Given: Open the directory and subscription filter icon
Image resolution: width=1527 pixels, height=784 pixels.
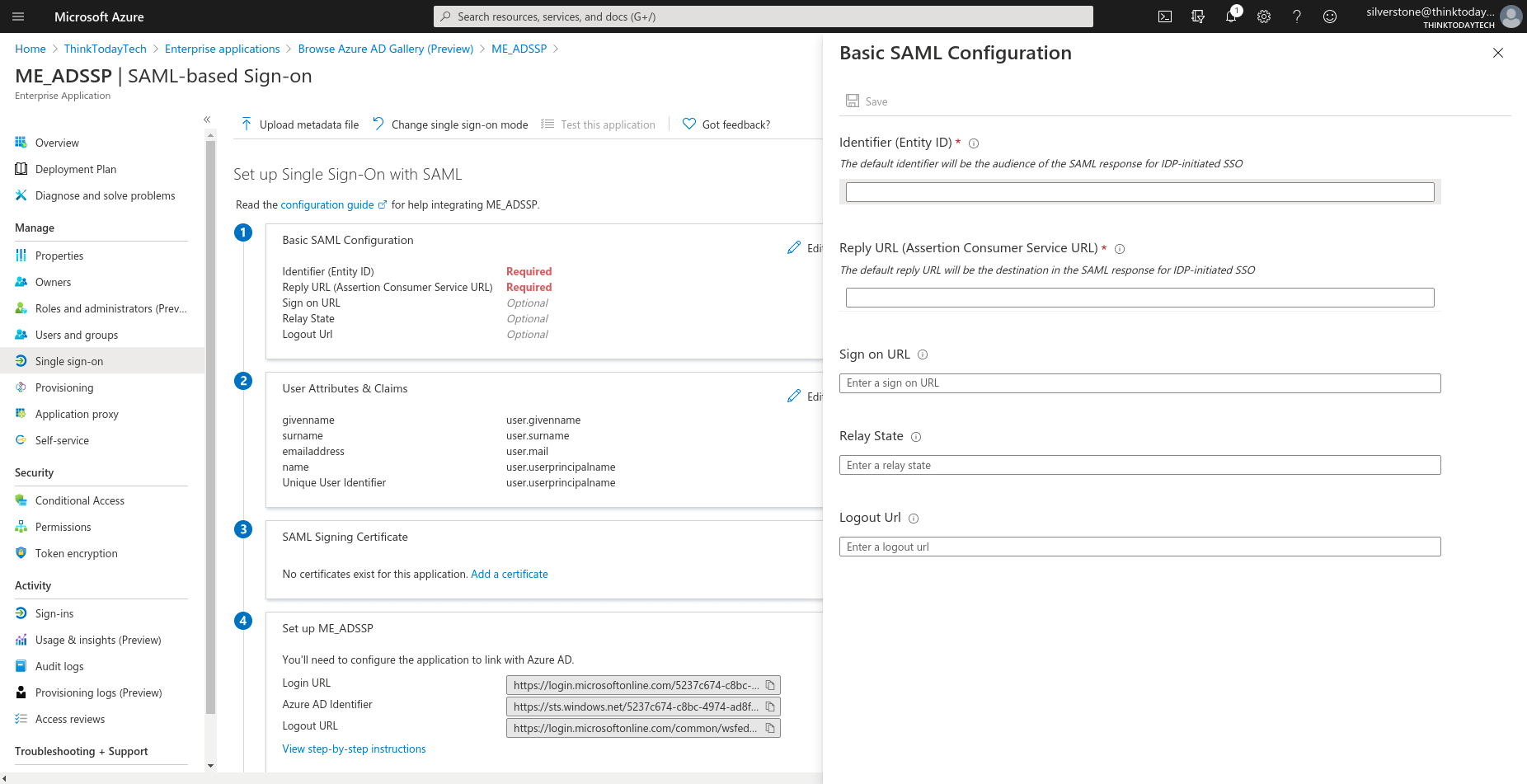Looking at the screenshot, I should point(1198,16).
